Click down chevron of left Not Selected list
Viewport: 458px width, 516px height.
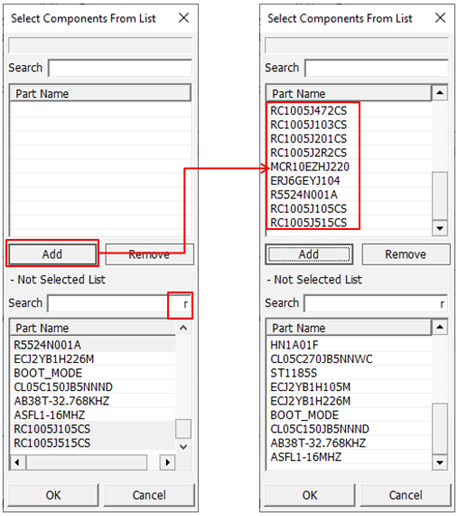[183, 447]
